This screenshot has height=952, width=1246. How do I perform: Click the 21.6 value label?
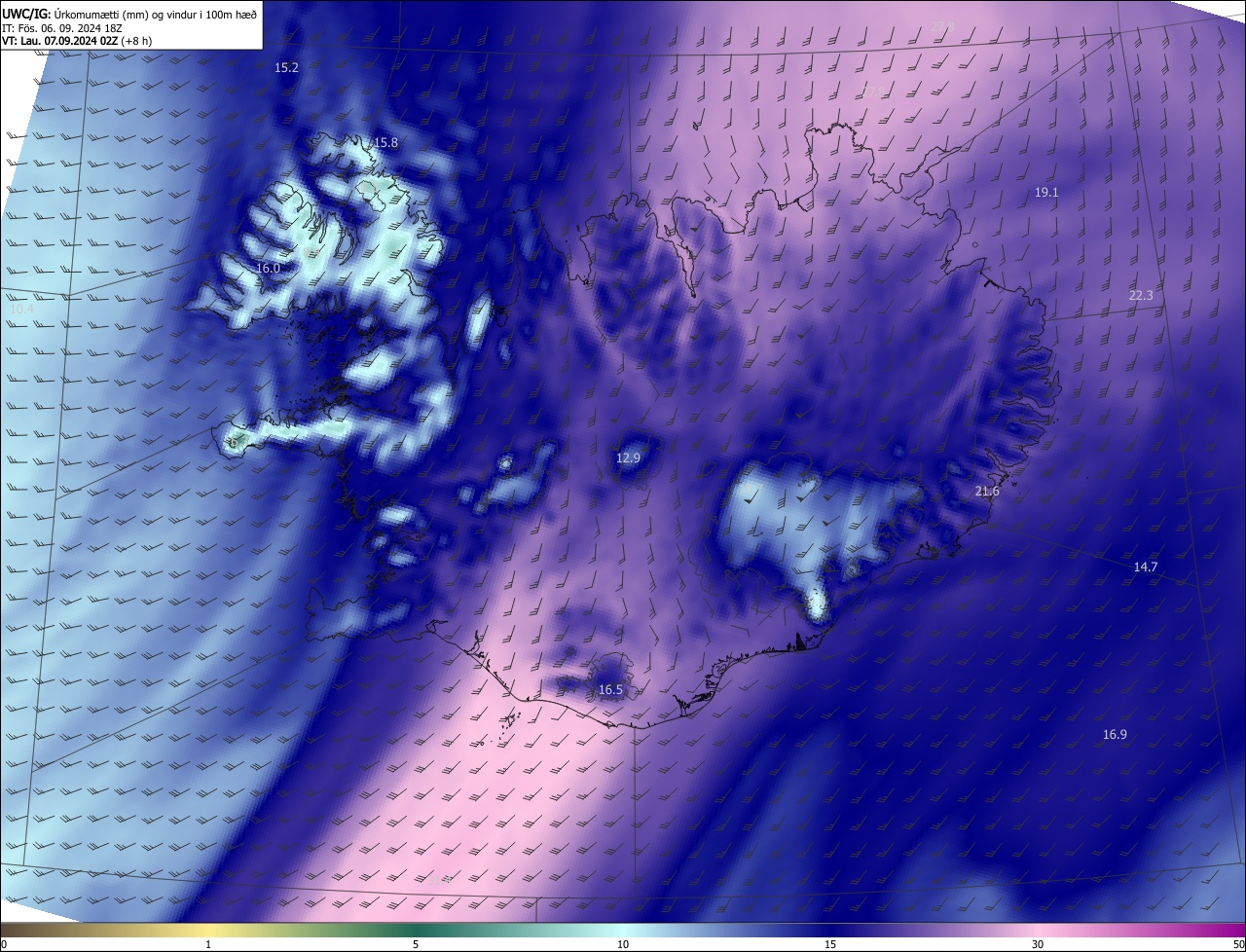(x=987, y=492)
